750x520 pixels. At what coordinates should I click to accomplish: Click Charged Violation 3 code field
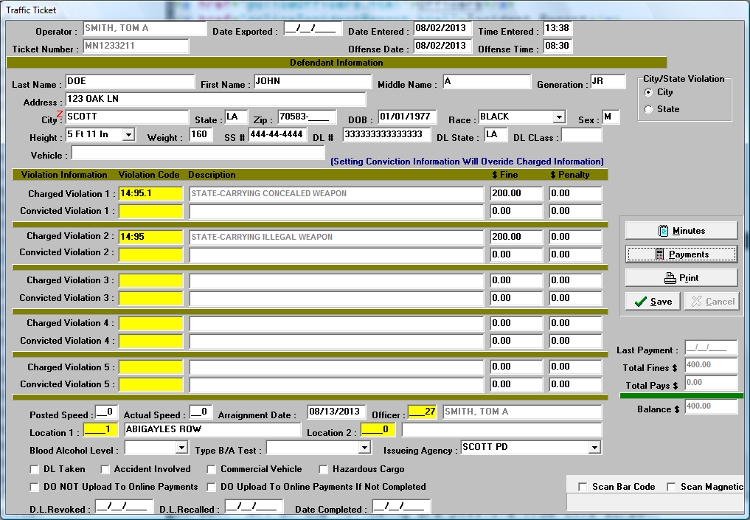point(151,281)
